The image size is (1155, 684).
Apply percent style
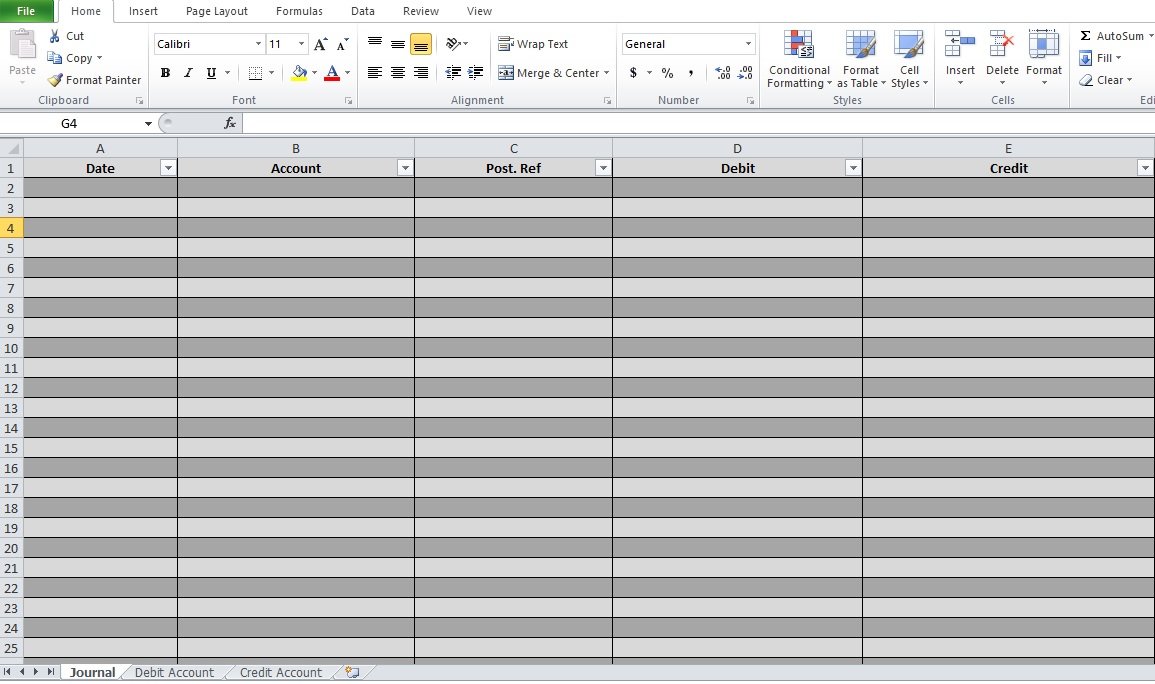(x=667, y=73)
